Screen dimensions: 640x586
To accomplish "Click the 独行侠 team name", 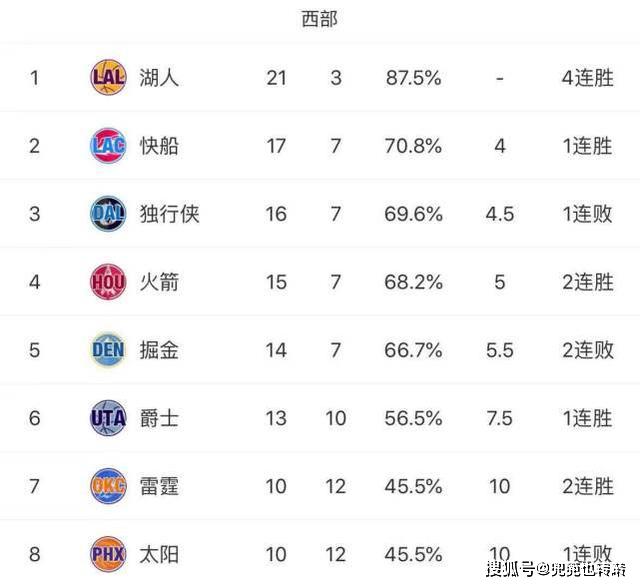I will 169,214.
